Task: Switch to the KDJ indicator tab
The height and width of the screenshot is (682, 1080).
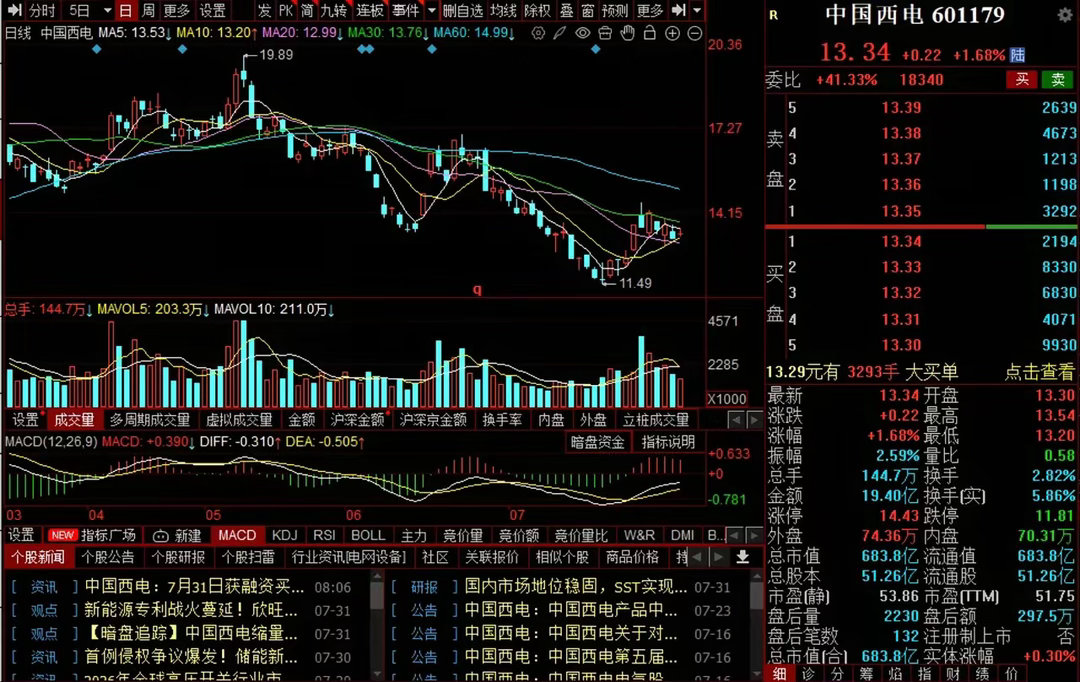Action: click(x=284, y=535)
